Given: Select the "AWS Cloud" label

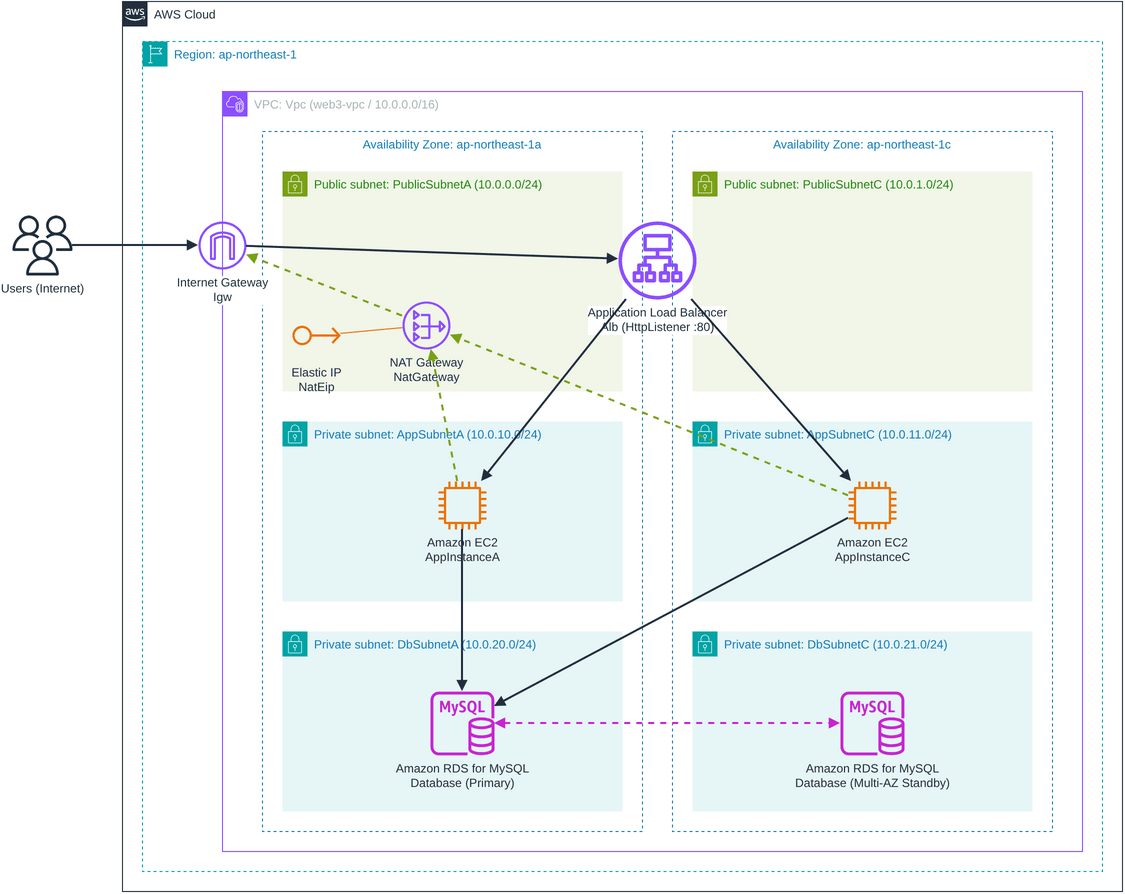Looking at the screenshot, I should (184, 14).
